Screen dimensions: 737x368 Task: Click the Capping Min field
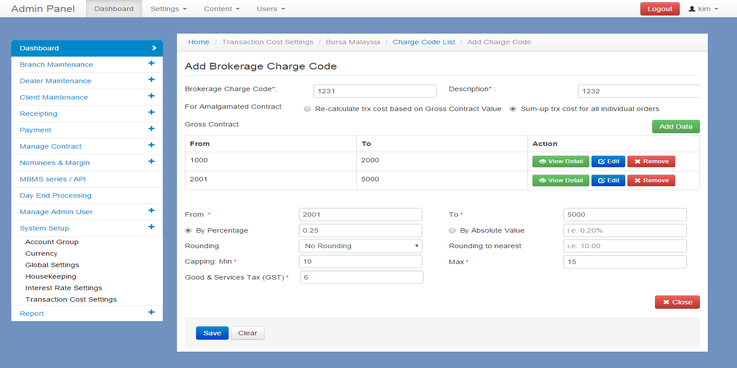click(361, 262)
